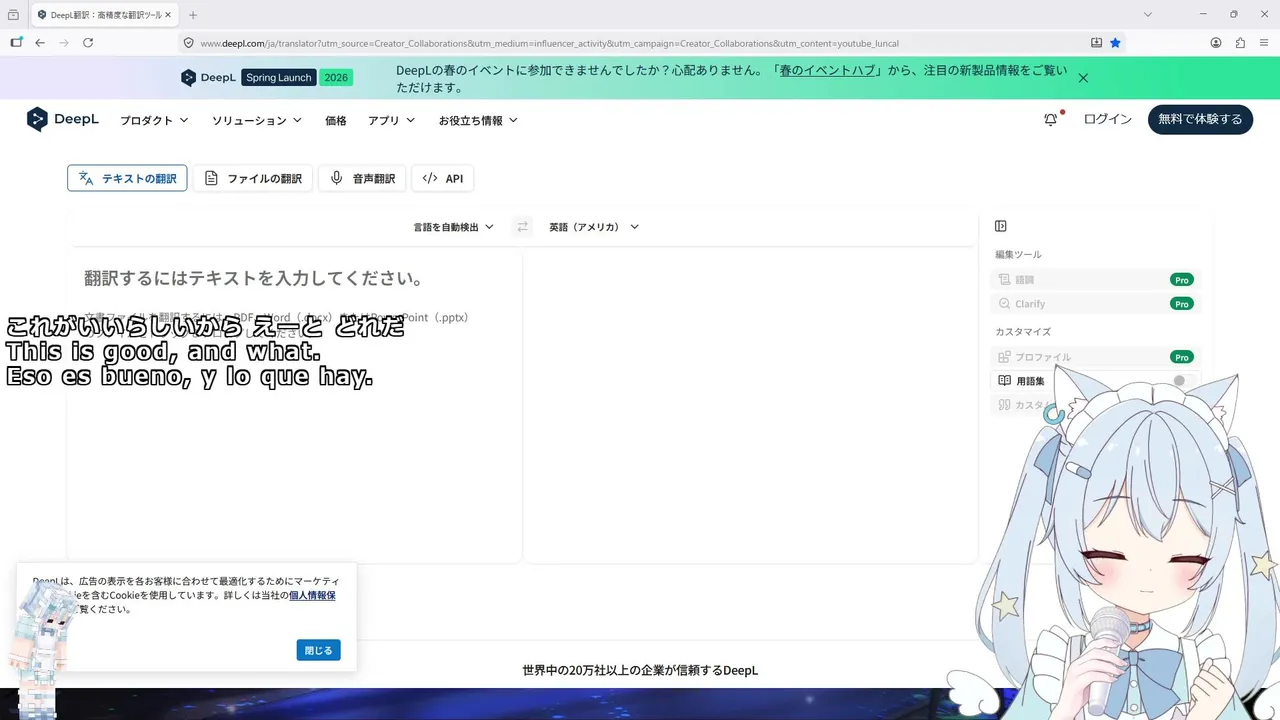Select the ファイルの翻訳 tab
Viewport: 1280px width, 720px height.
[x=253, y=178]
